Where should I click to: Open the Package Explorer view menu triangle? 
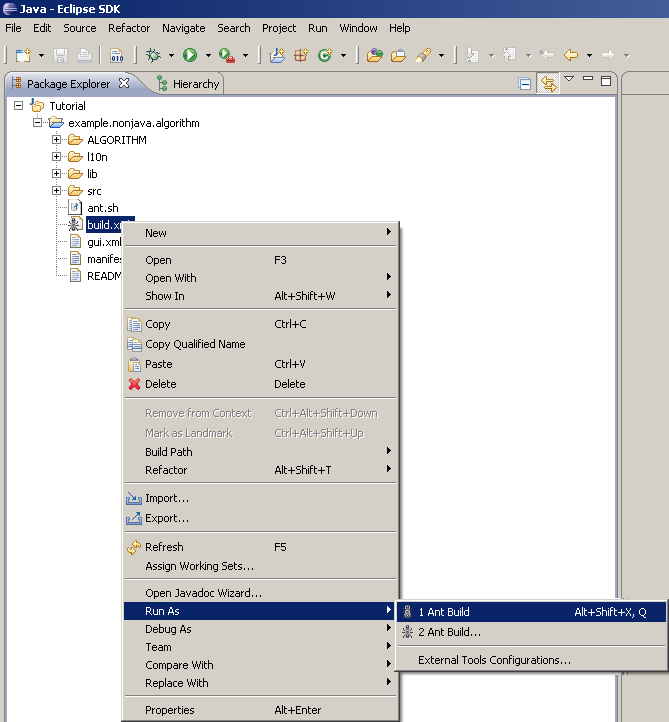pos(569,79)
